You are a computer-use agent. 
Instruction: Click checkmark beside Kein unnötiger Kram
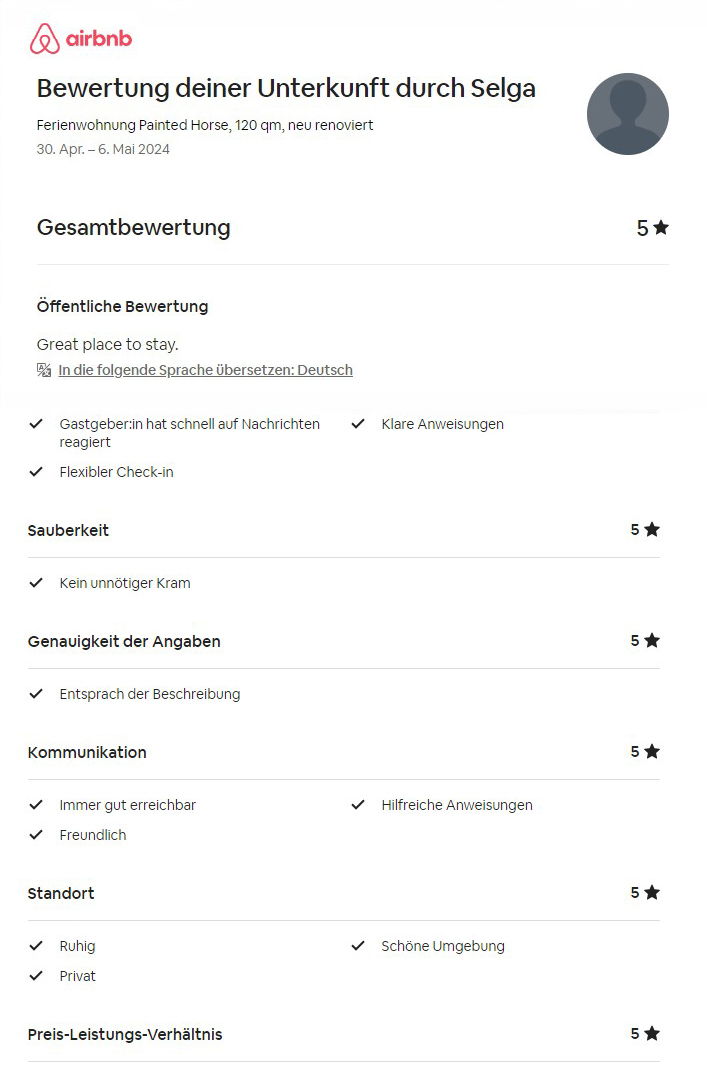click(x=36, y=583)
